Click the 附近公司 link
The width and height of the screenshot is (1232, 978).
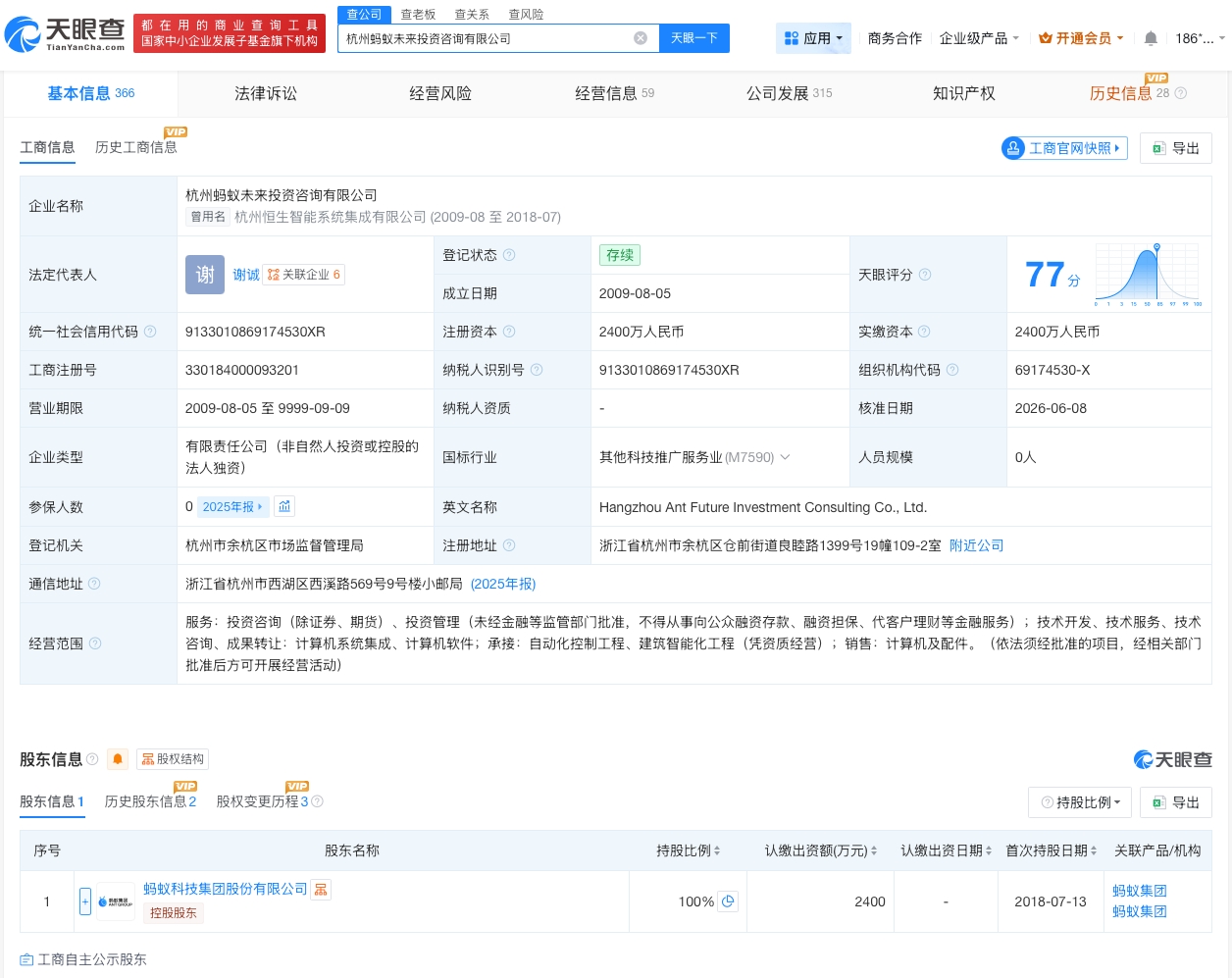click(x=977, y=545)
